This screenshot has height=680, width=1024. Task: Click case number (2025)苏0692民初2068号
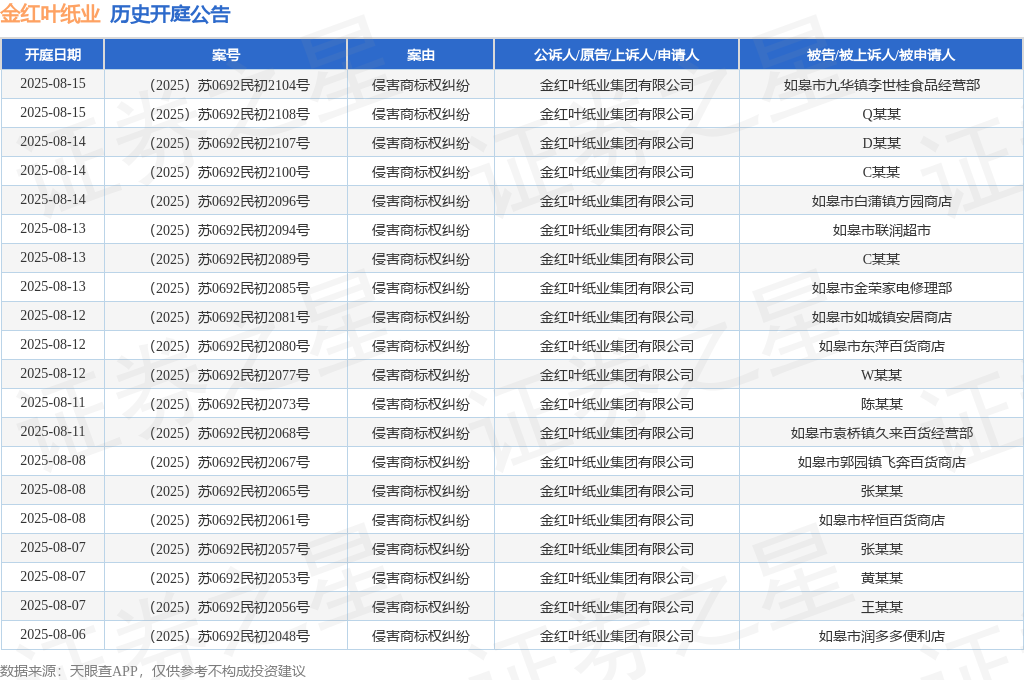tap(226, 433)
